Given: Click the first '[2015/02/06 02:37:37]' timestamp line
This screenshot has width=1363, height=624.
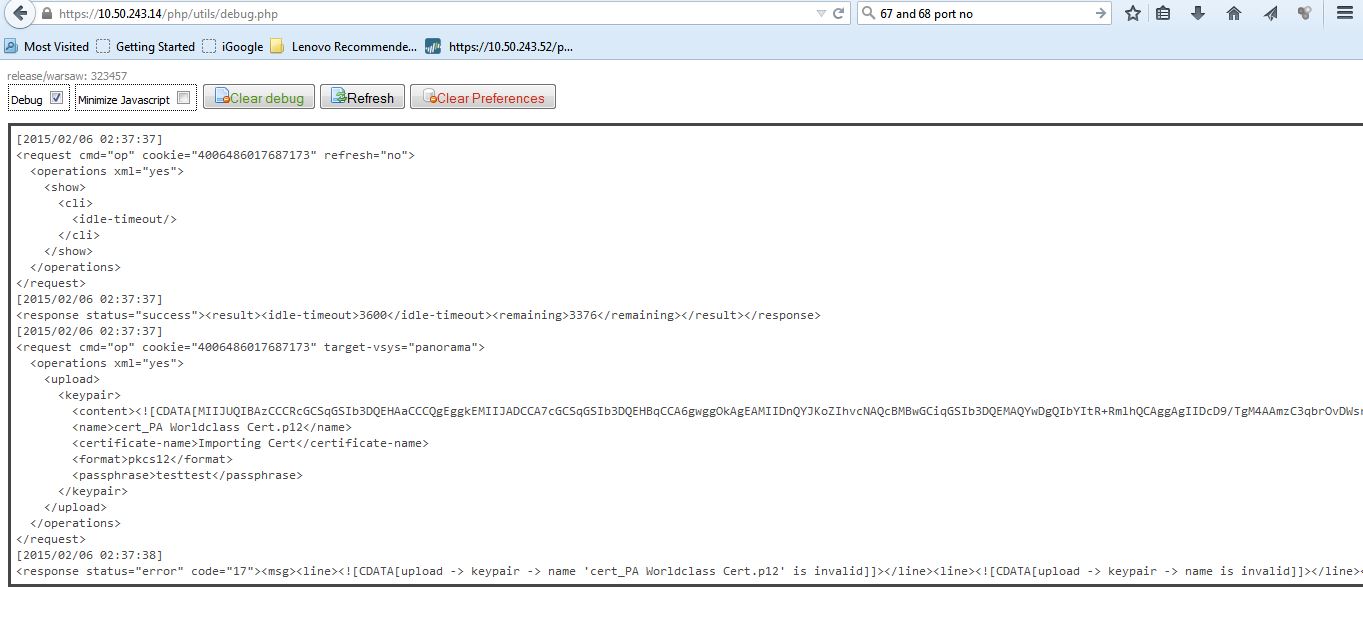Looking at the screenshot, I should (x=89, y=139).
